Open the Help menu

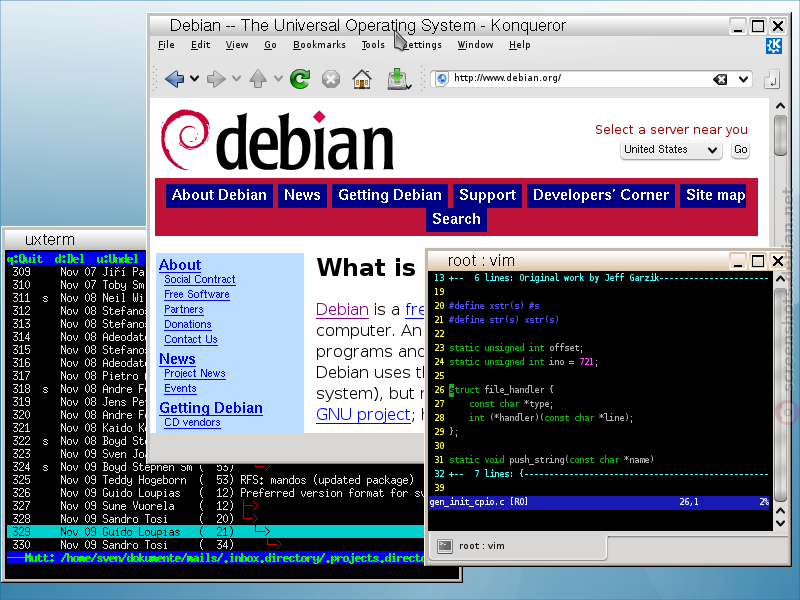[520, 45]
